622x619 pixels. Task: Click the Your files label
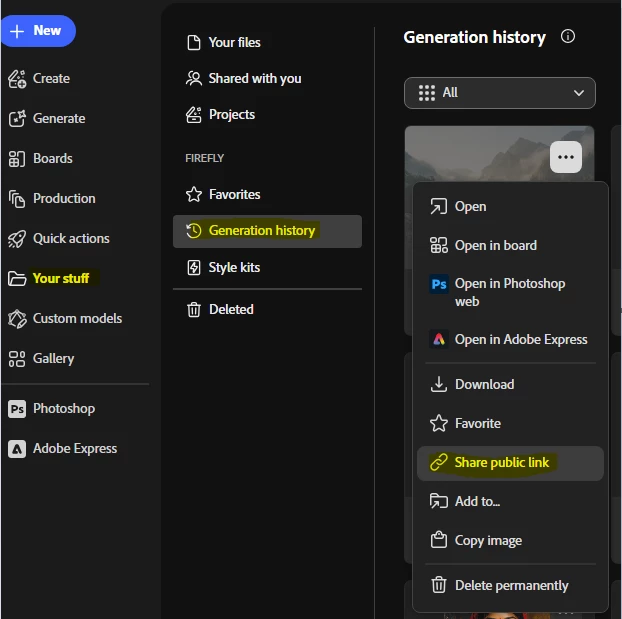[x=234, y=42]
